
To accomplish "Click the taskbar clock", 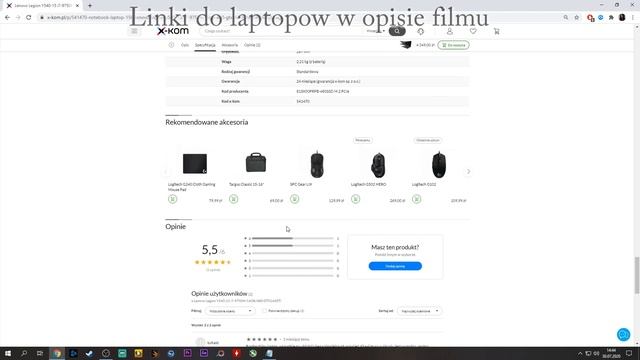I will [x=611, y=353].
